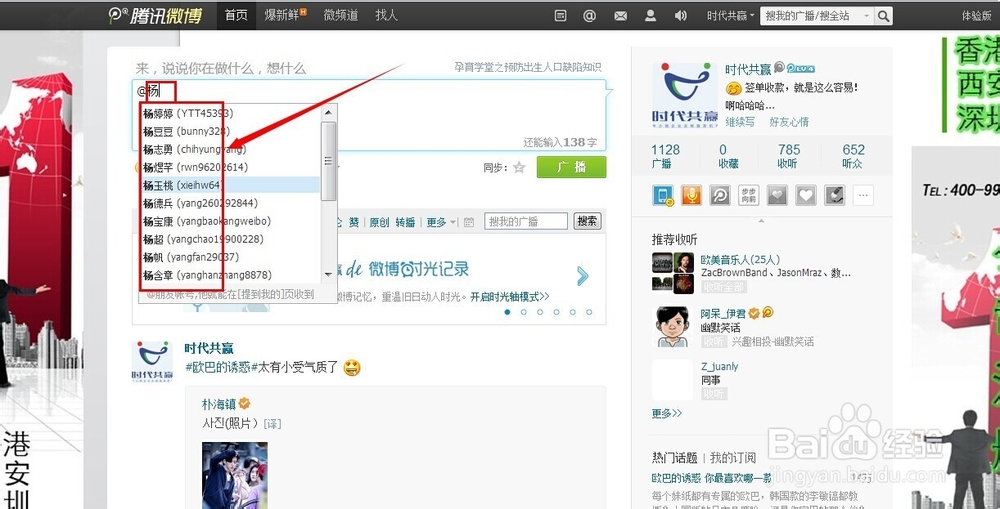Filter feed by 原创
Image resolution: width=1000 pixels, height=509 pixels.
(x=379, y=222)
